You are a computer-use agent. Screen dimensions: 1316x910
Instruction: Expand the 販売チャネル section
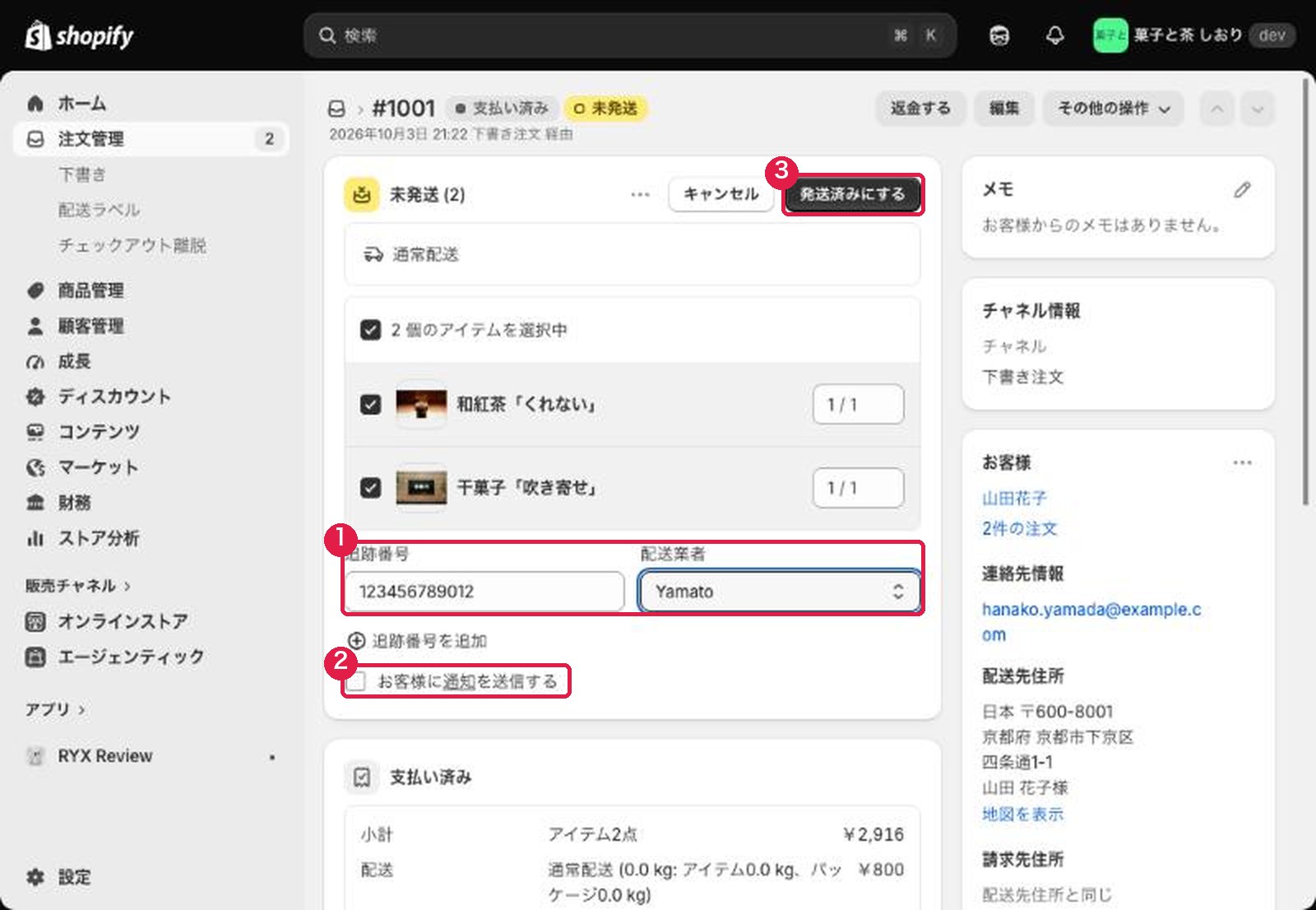pos(78,586)
